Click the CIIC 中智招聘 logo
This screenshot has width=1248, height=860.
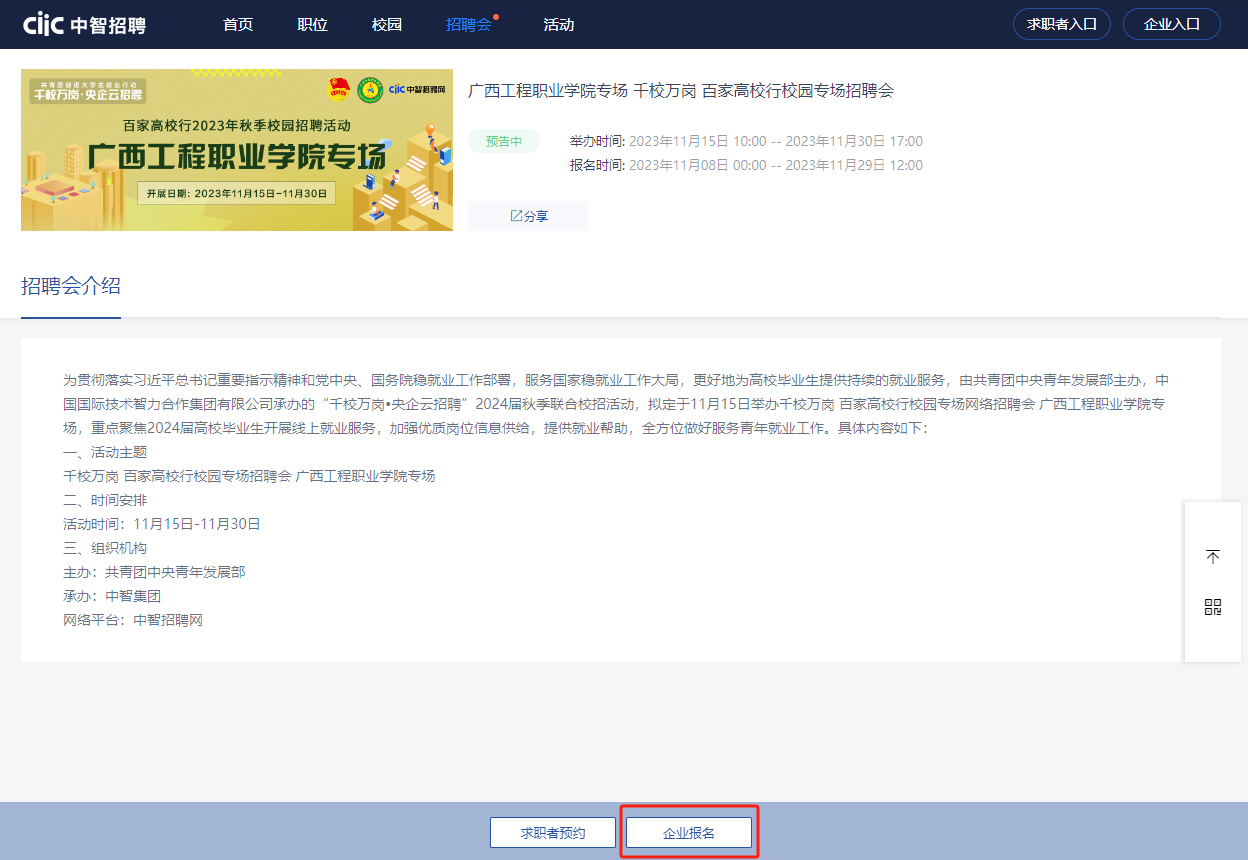pos(85,24)
